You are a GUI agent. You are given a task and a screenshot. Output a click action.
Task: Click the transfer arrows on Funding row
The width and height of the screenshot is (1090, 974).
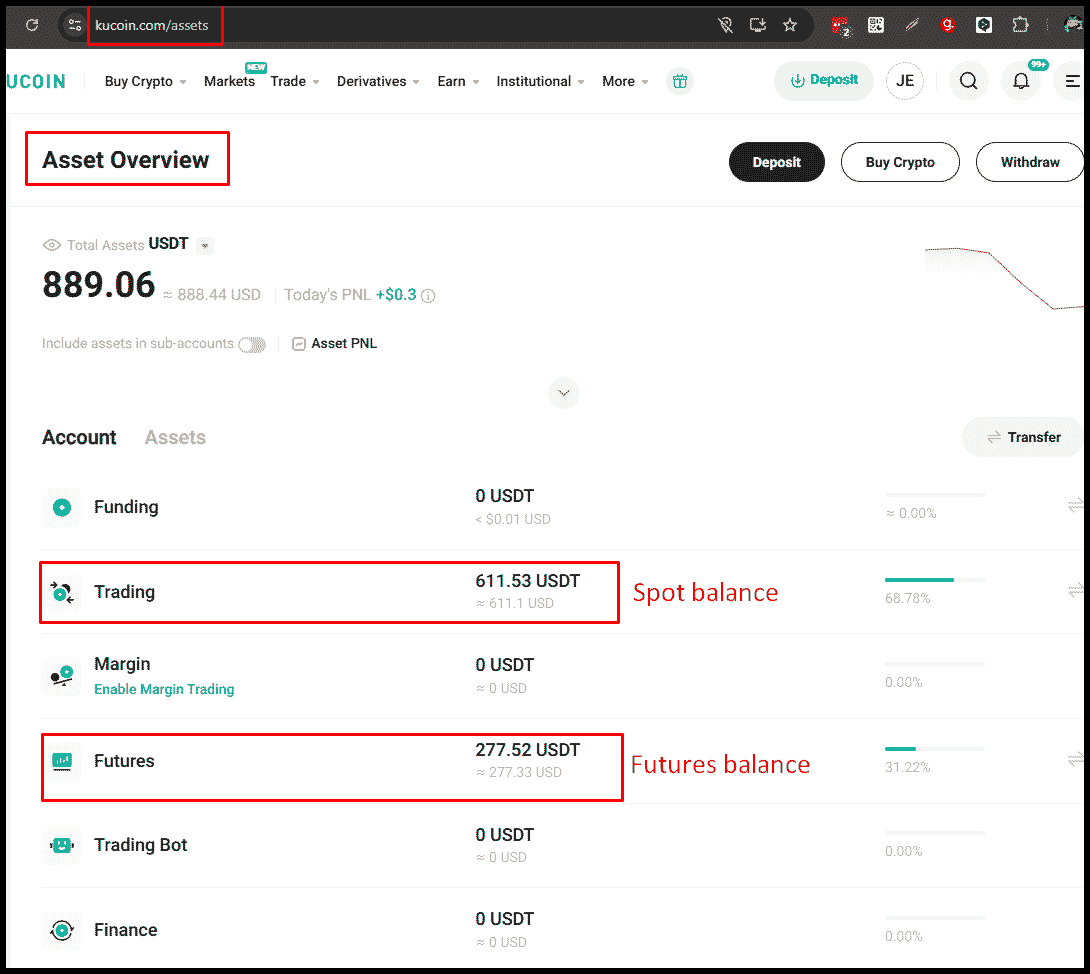click(x=1075, y=505)
